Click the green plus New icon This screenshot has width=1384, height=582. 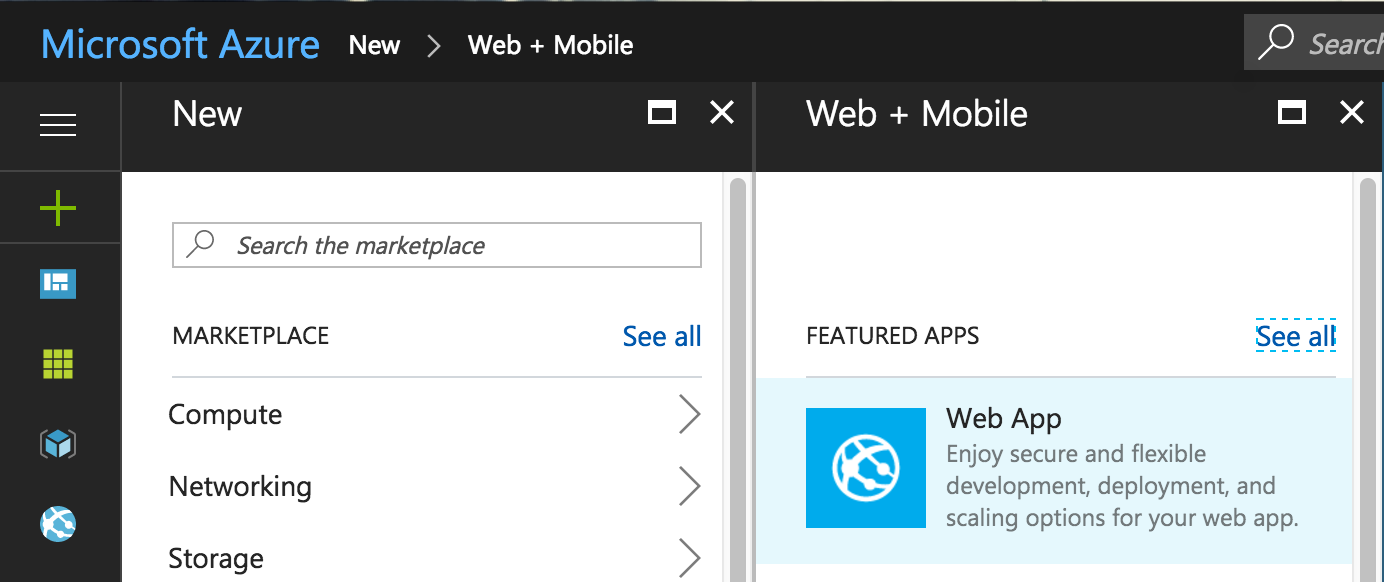58,209
